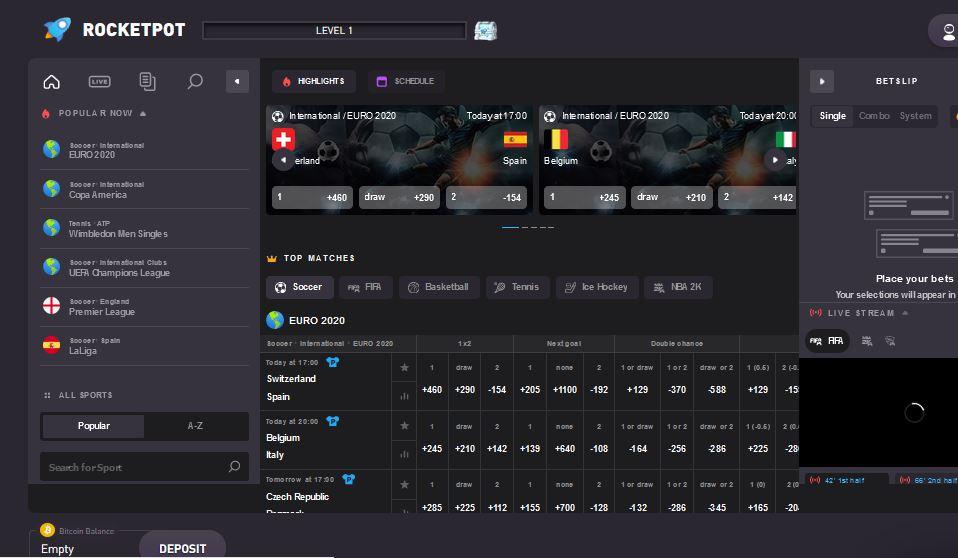
Task: Select the FIFA live stream filter
Action: (x=827, y=341)
